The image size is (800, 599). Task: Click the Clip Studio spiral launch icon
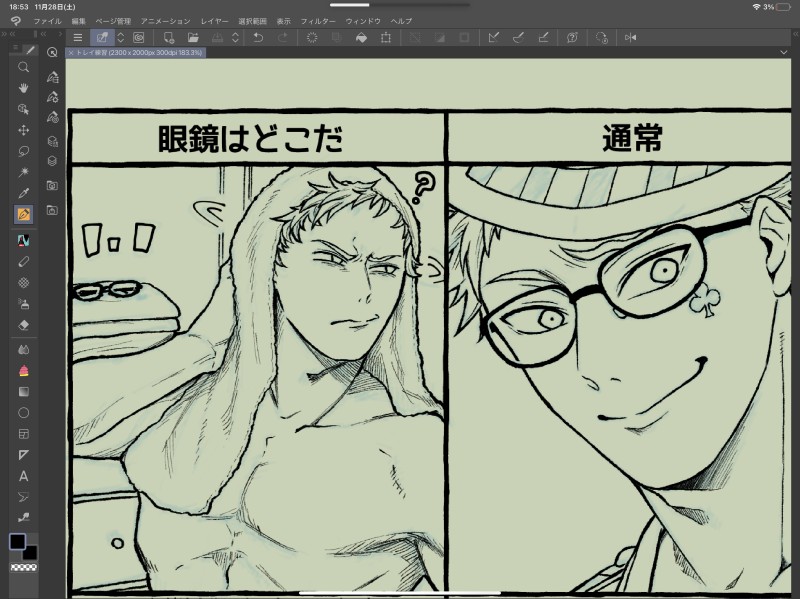139,37
